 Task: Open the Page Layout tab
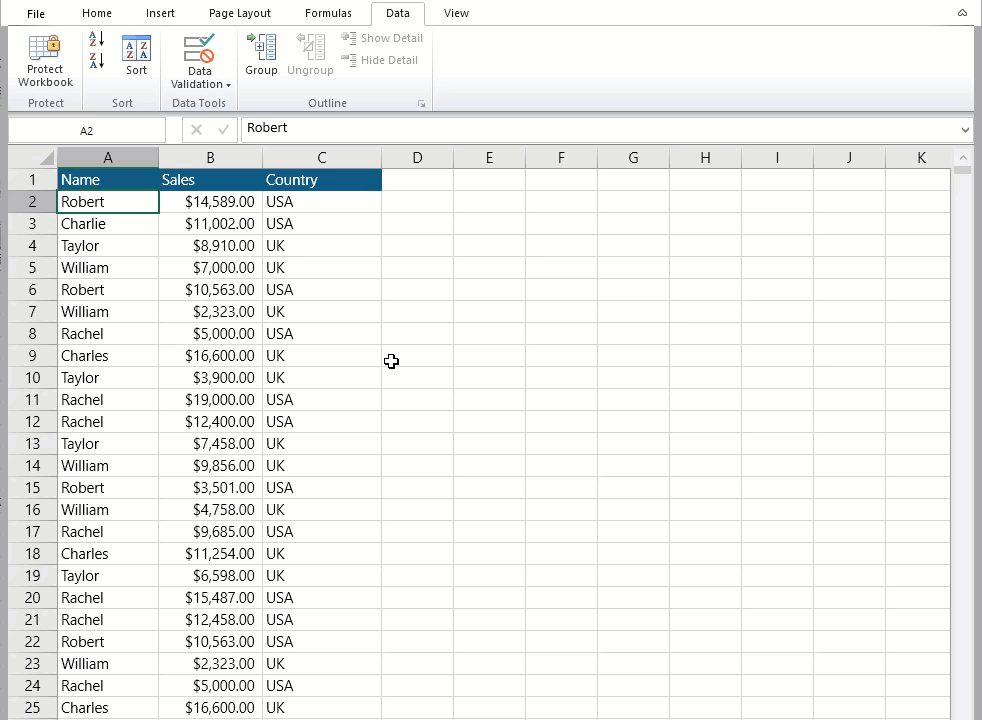pos(240,13)
